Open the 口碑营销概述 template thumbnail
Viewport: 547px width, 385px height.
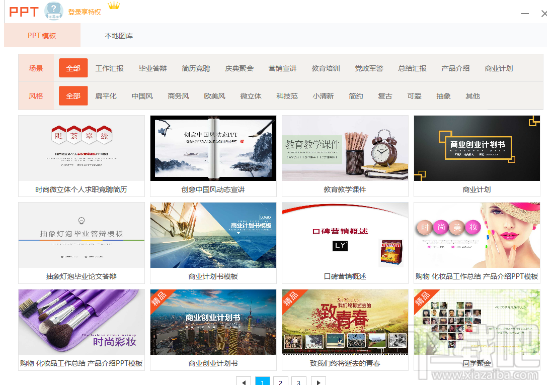coord(345,235)
